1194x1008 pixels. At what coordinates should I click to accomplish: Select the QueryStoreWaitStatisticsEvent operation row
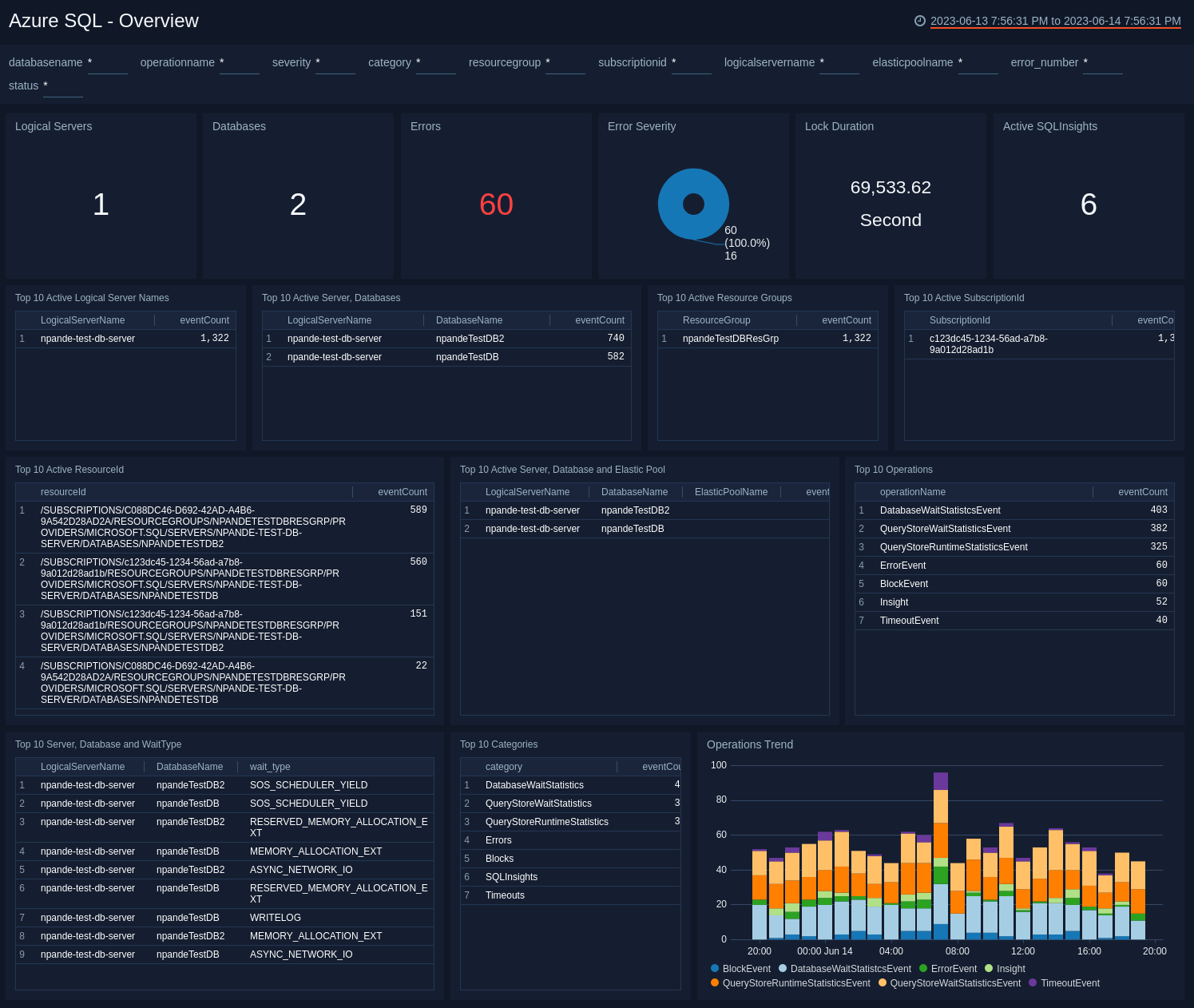click(1014, 529)
